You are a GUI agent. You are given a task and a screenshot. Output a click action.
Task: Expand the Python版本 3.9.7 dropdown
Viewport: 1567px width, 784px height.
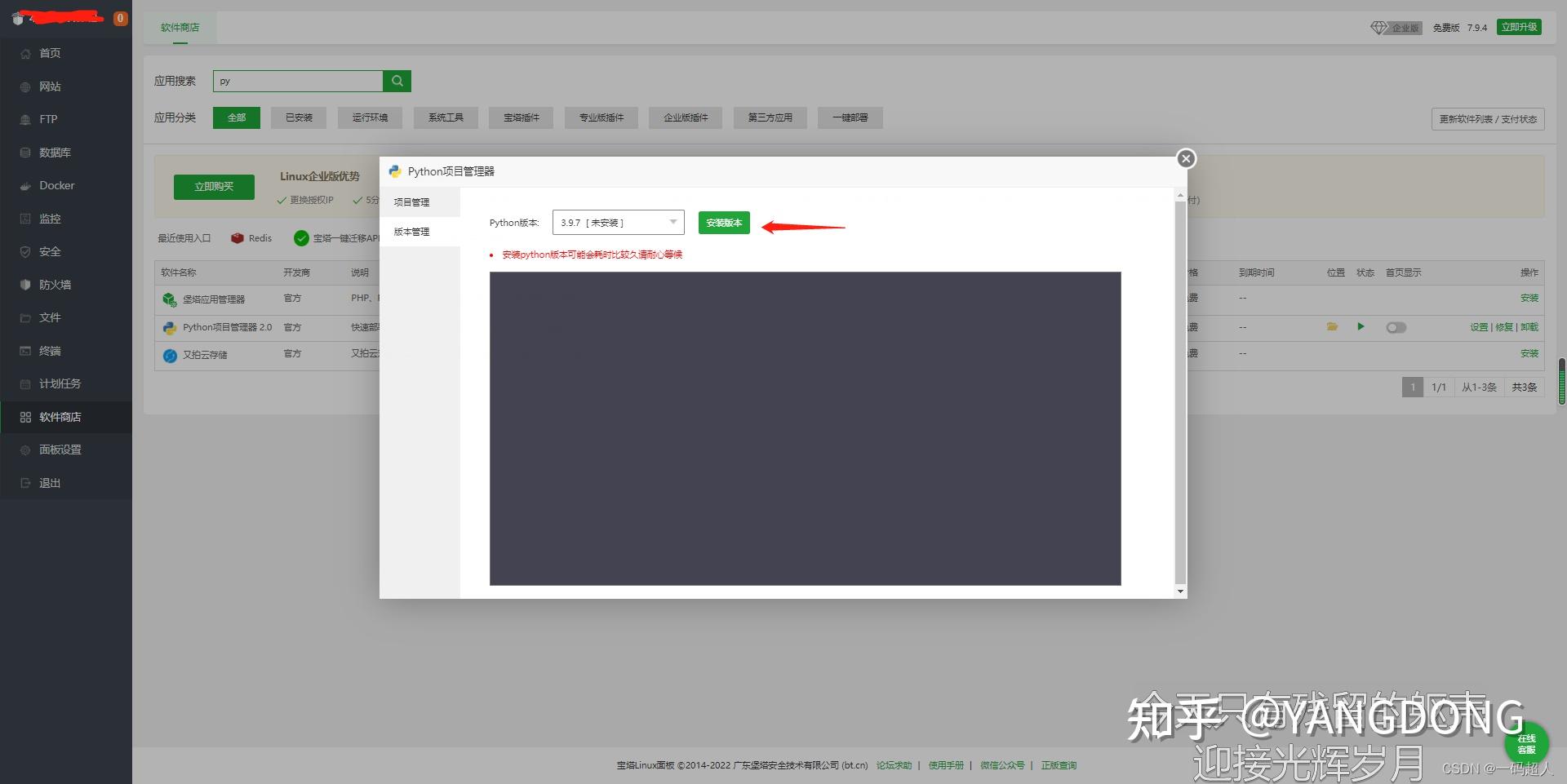618,223
